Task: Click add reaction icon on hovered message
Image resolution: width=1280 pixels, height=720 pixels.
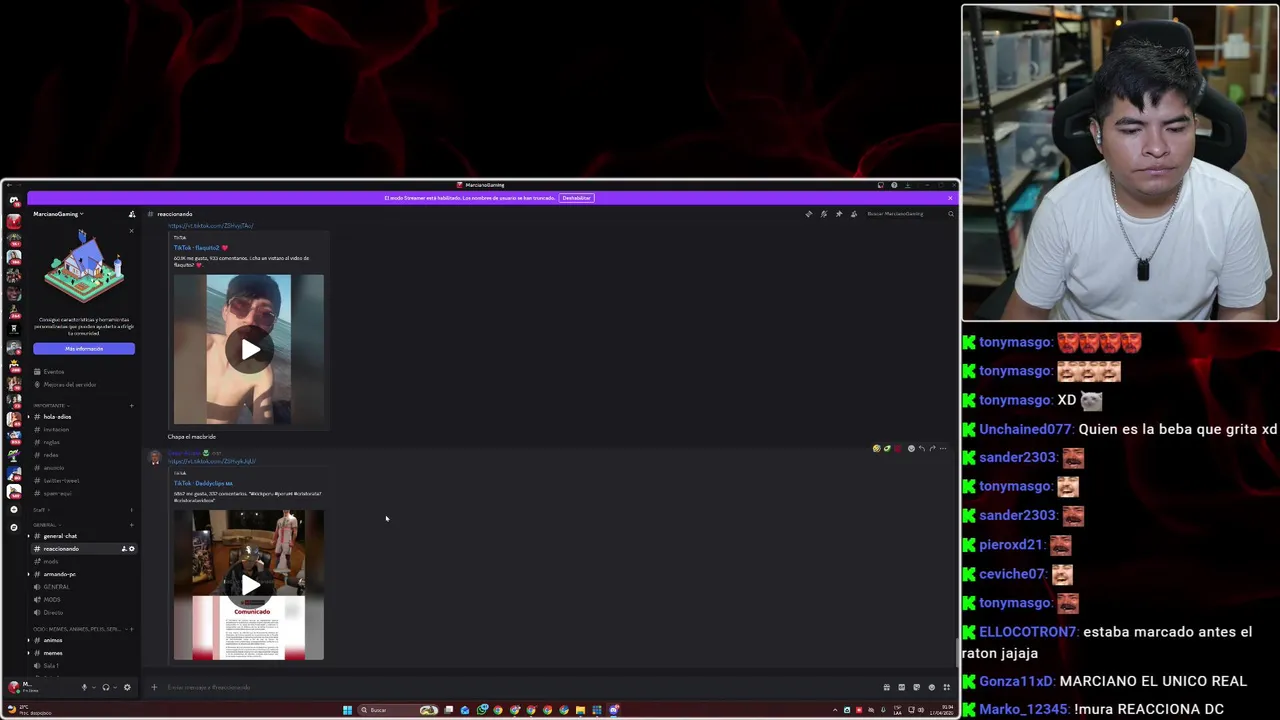Action: 911,449
